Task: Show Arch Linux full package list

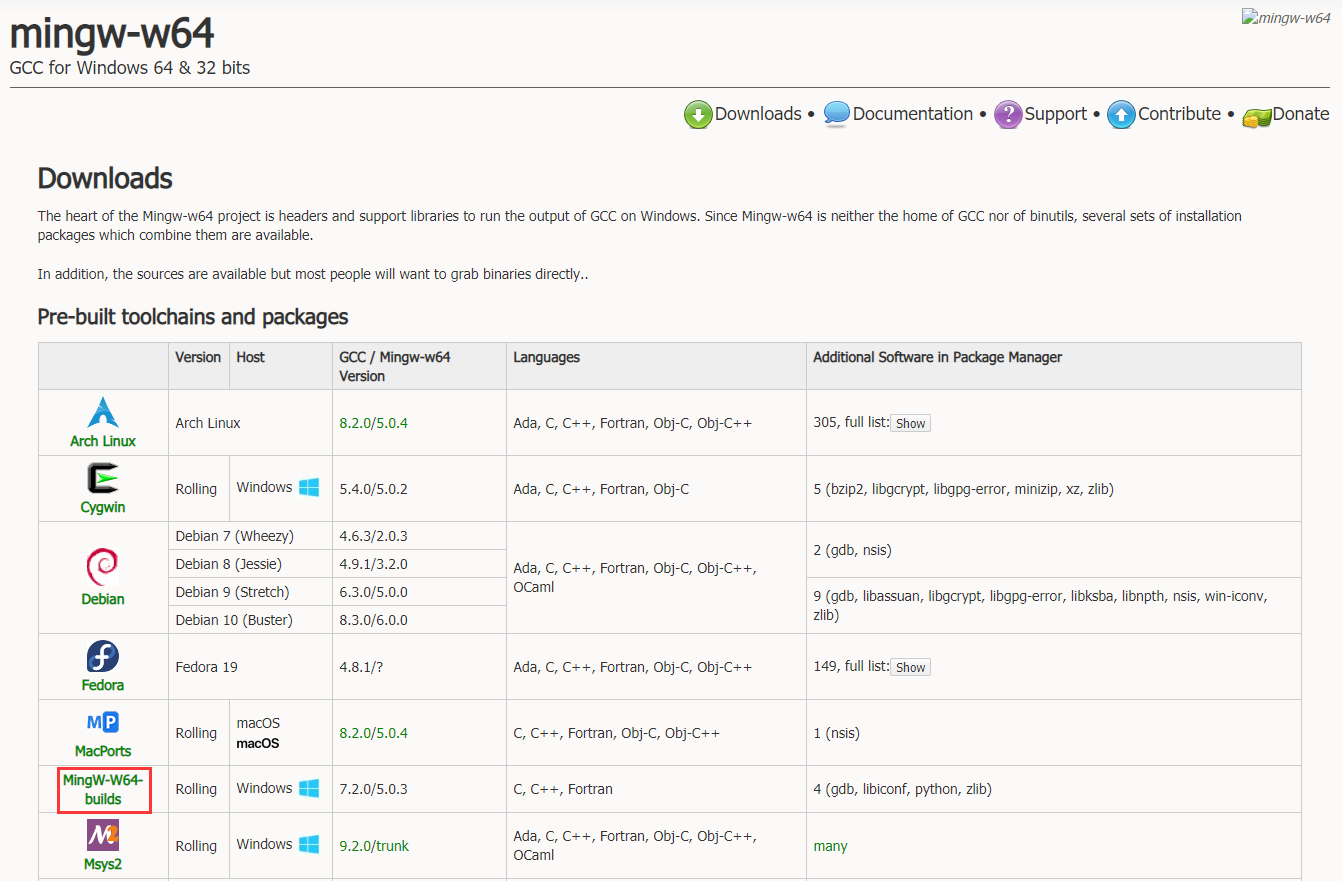Action: tap(910, 423)
